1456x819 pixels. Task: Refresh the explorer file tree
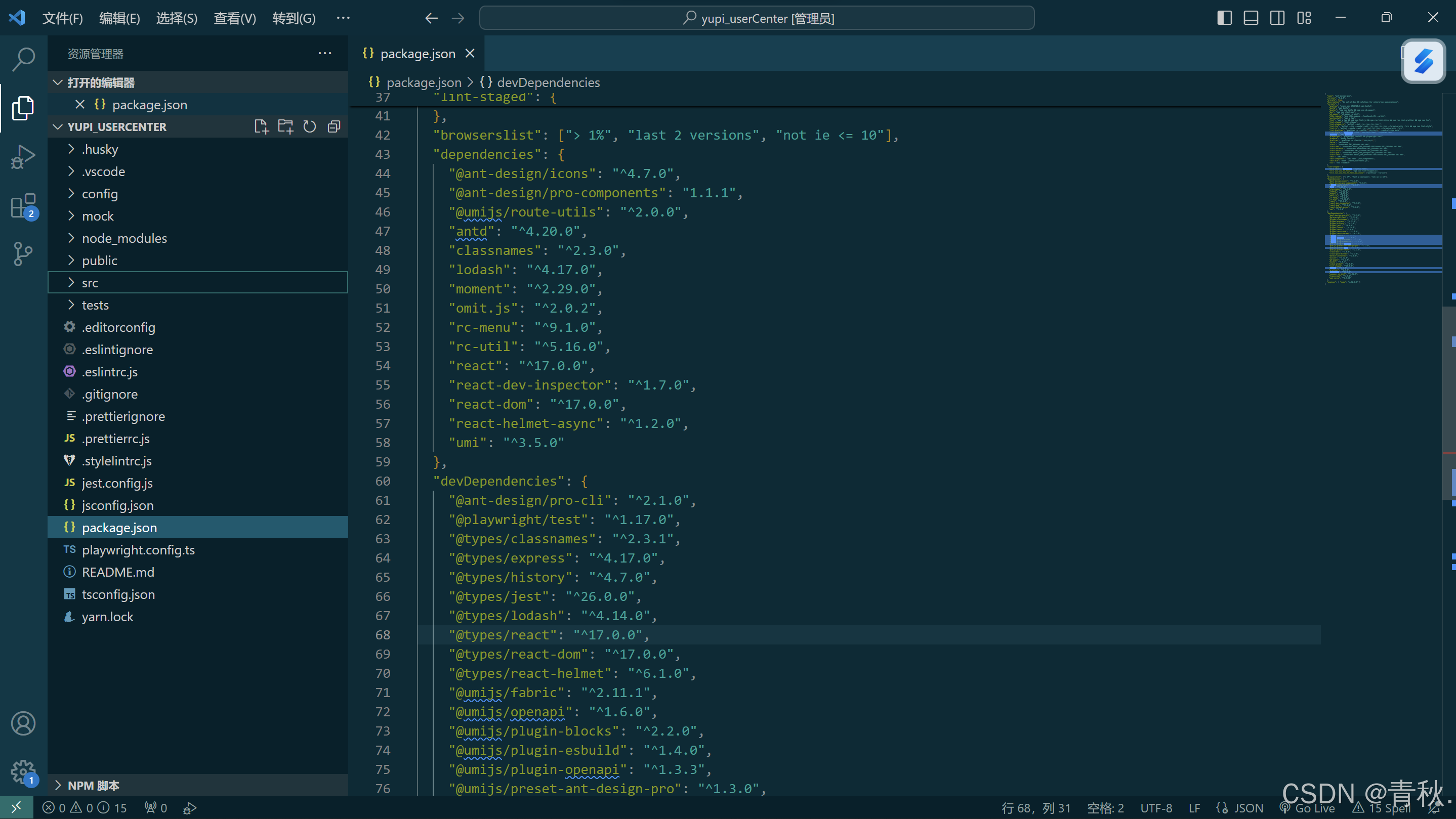(x=310, y=126)
